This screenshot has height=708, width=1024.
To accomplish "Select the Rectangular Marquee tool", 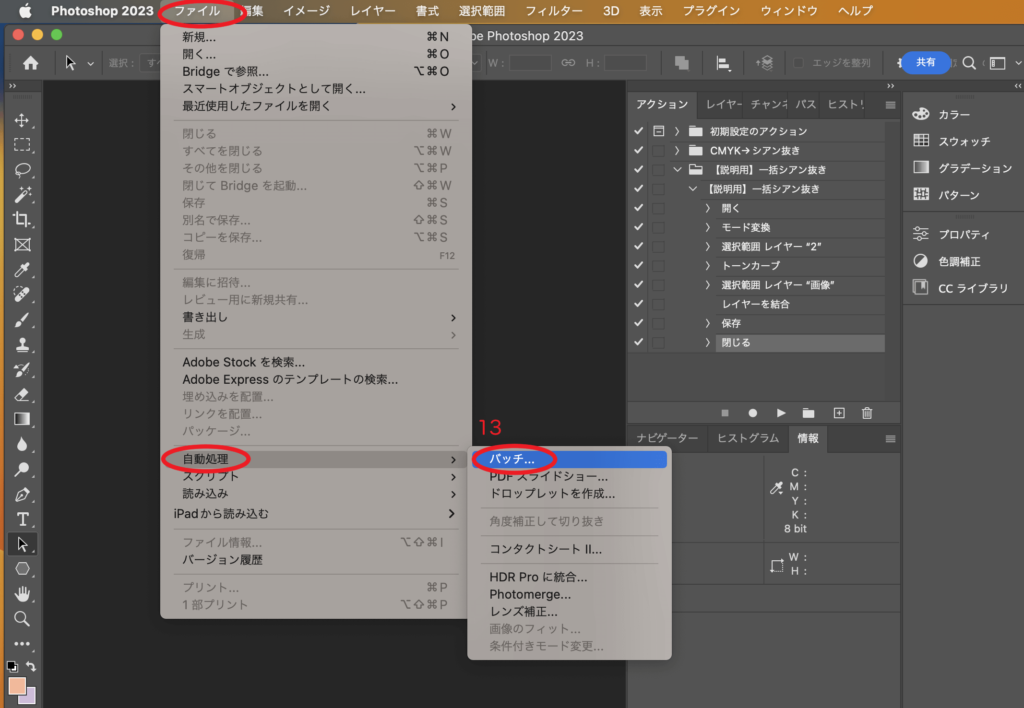I will tap(22, 145).
